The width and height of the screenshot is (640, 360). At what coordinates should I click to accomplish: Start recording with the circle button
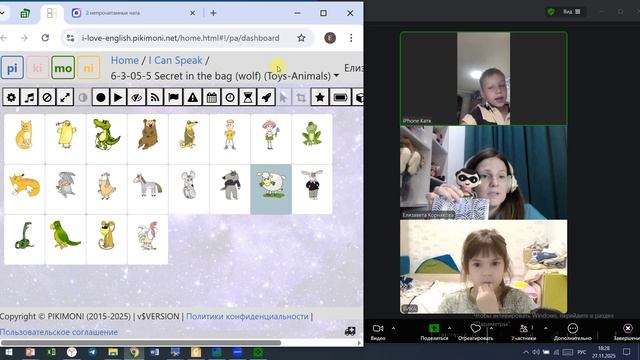[100, 98]
